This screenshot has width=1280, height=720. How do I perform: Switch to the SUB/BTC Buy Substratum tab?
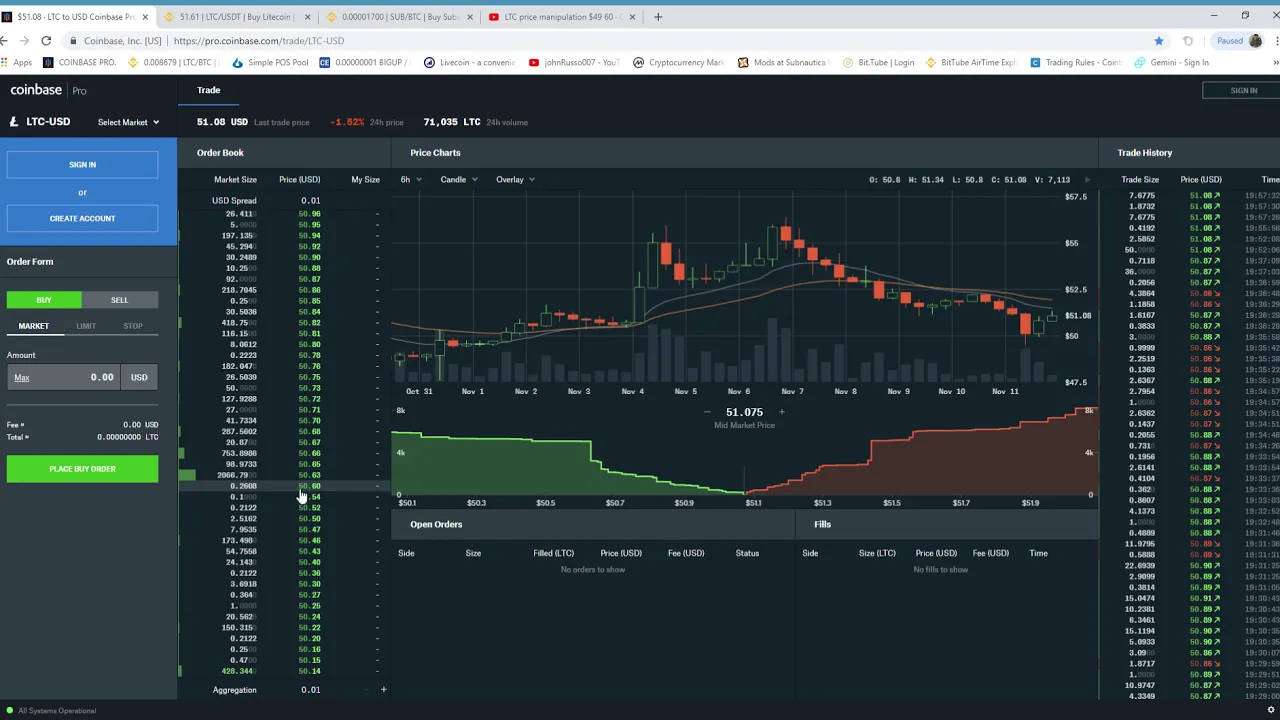coord(400,17)
